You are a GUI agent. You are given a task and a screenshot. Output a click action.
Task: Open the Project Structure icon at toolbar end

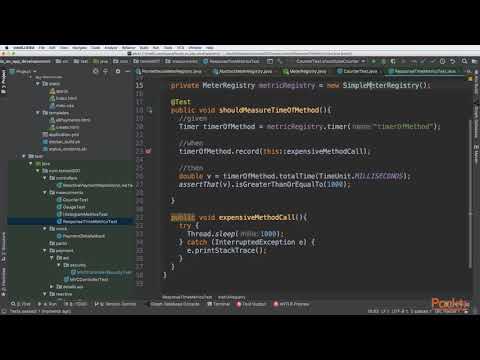pos(475,61)
